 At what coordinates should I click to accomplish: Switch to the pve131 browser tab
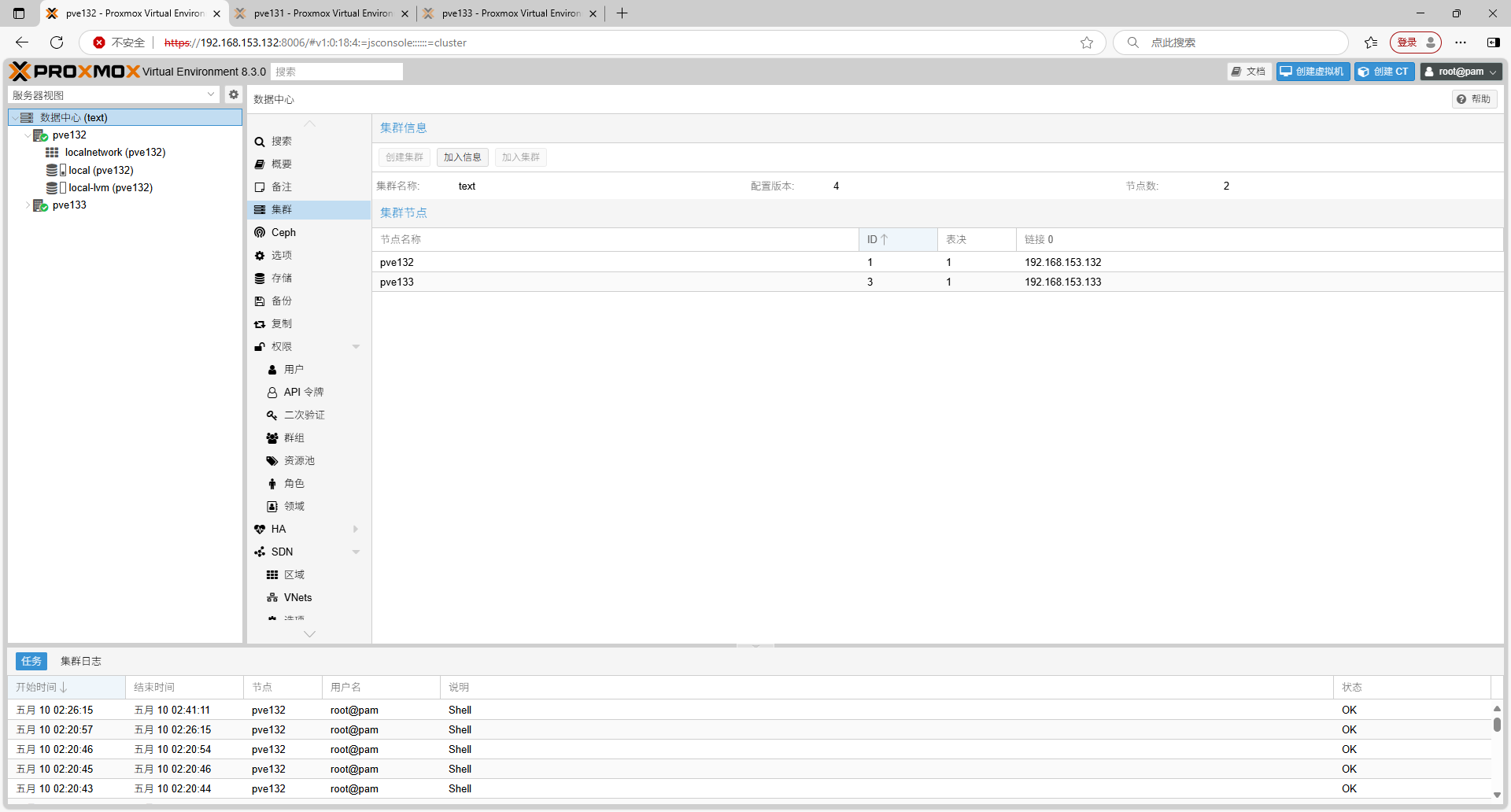click(323, 13)
